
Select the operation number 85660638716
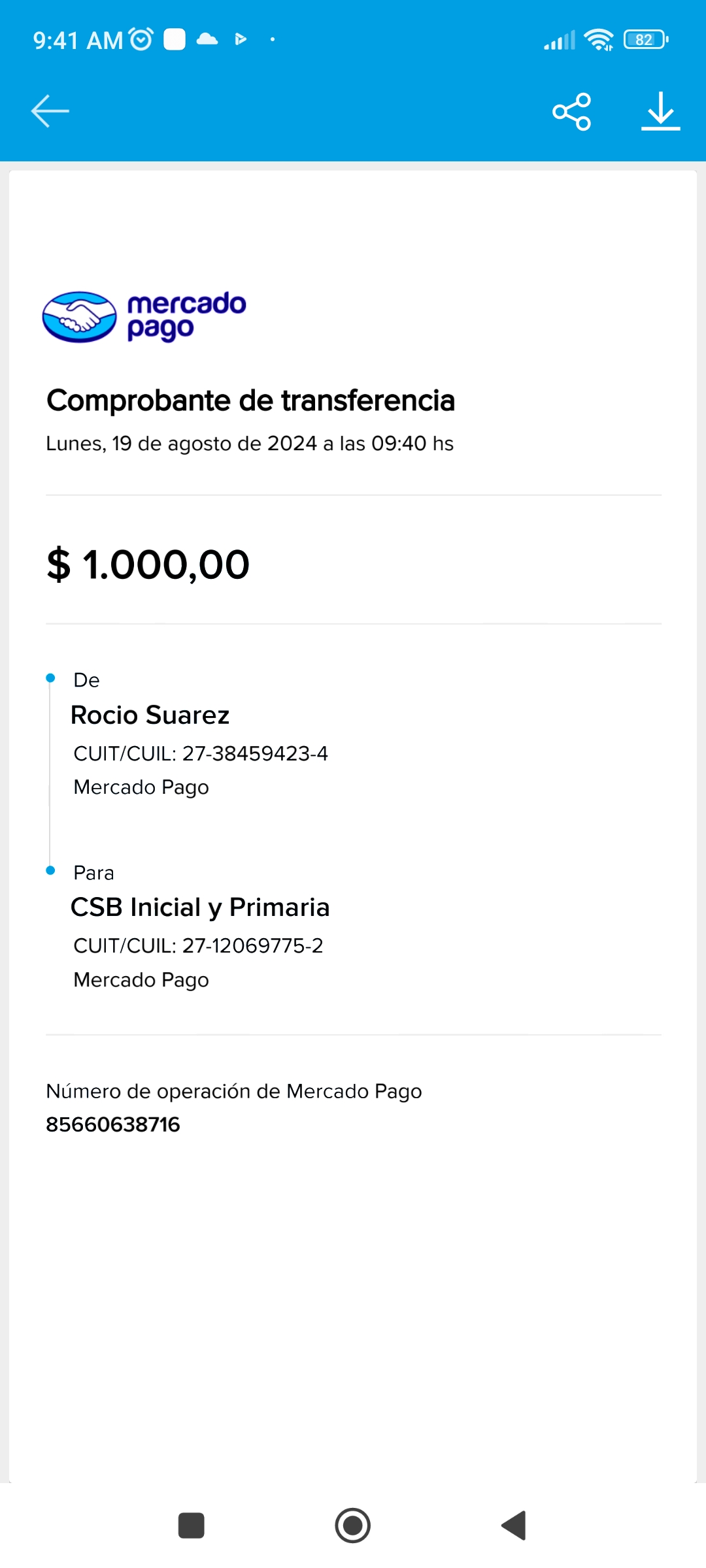(x=113, y=1124)
